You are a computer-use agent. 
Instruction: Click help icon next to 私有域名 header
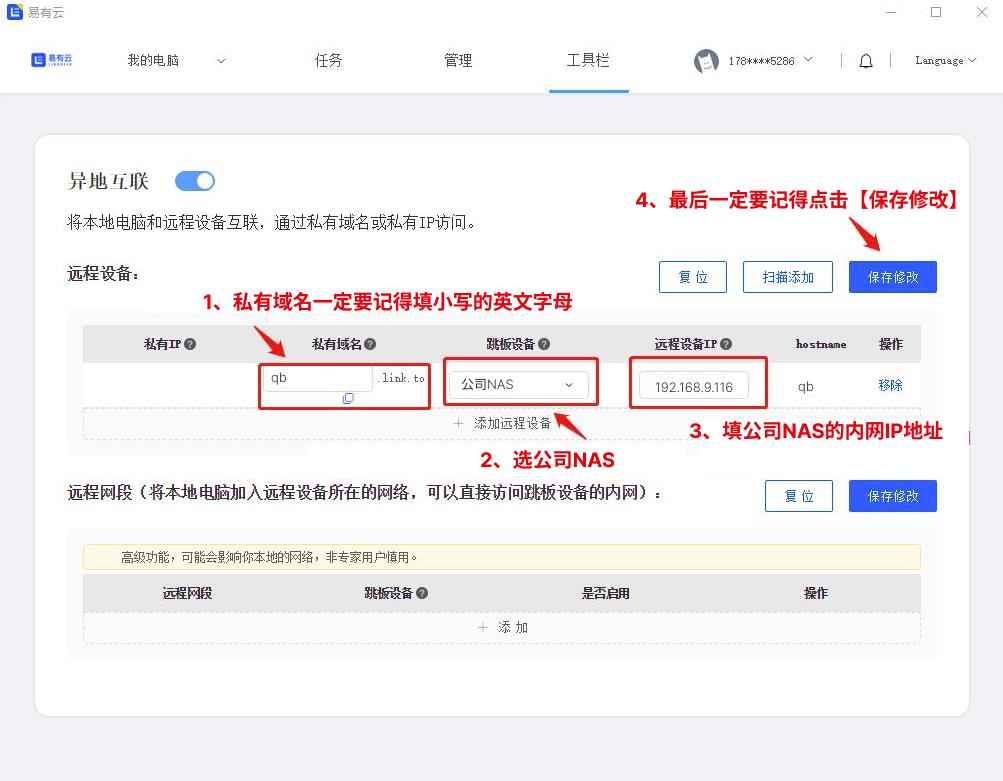[370, 344]
